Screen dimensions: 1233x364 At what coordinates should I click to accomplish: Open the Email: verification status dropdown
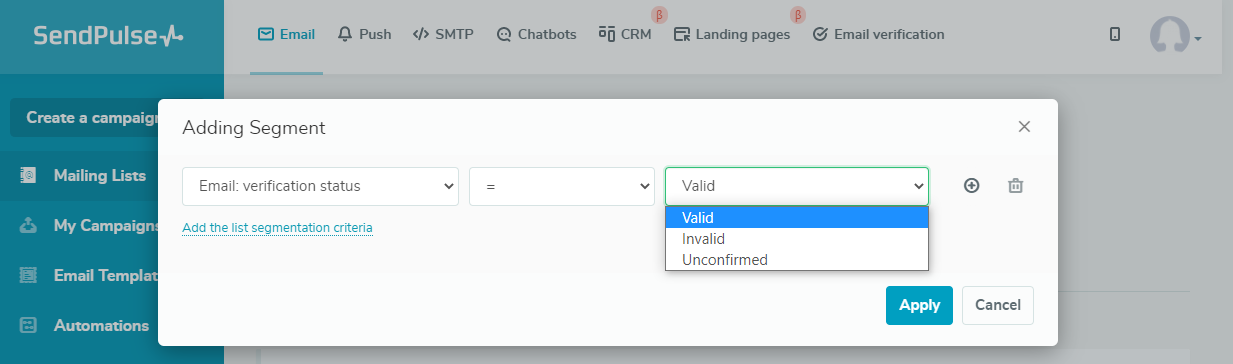coord(320,186)
